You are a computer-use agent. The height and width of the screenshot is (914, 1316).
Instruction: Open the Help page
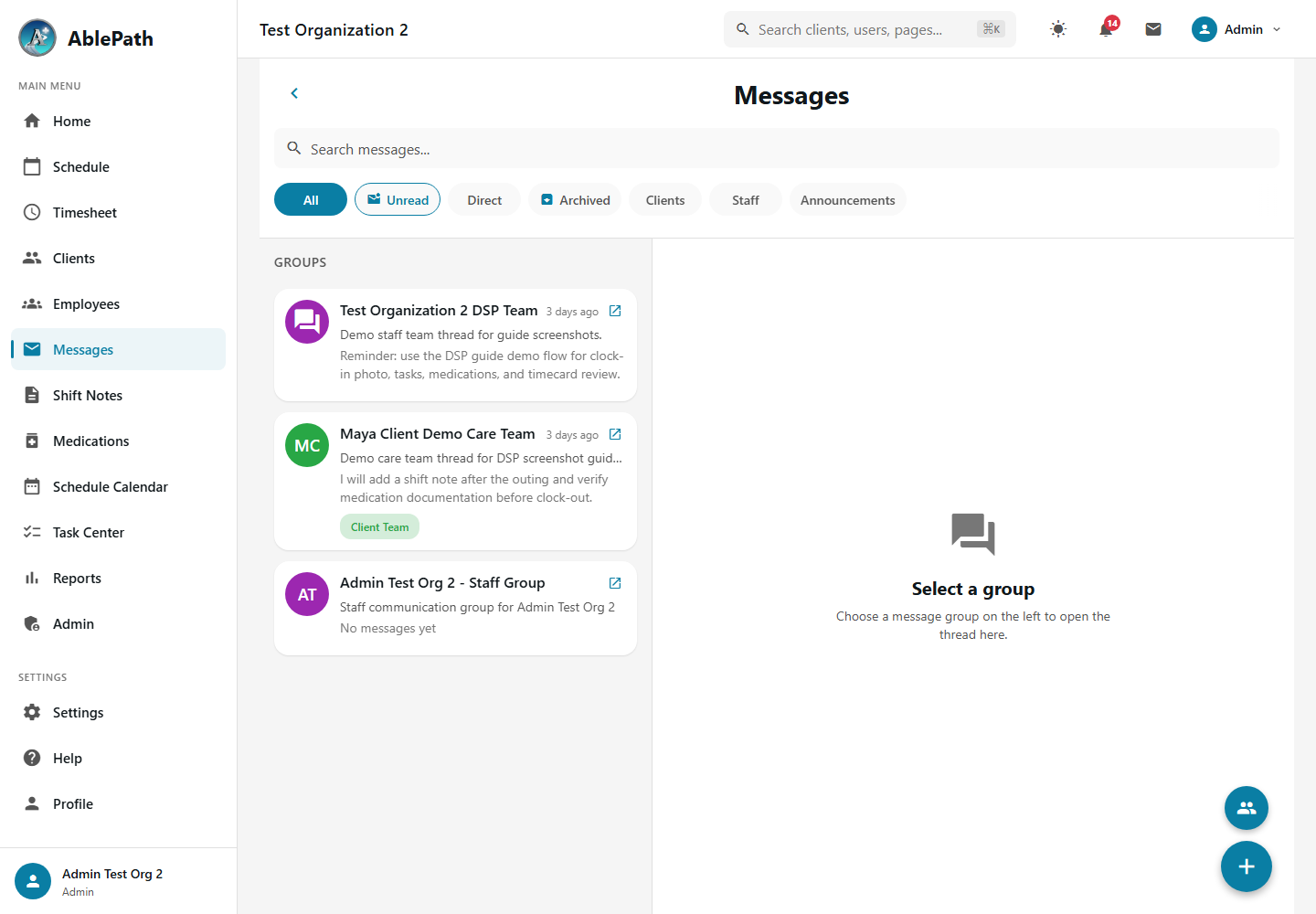pyautogui.click(x=119, y=758)
